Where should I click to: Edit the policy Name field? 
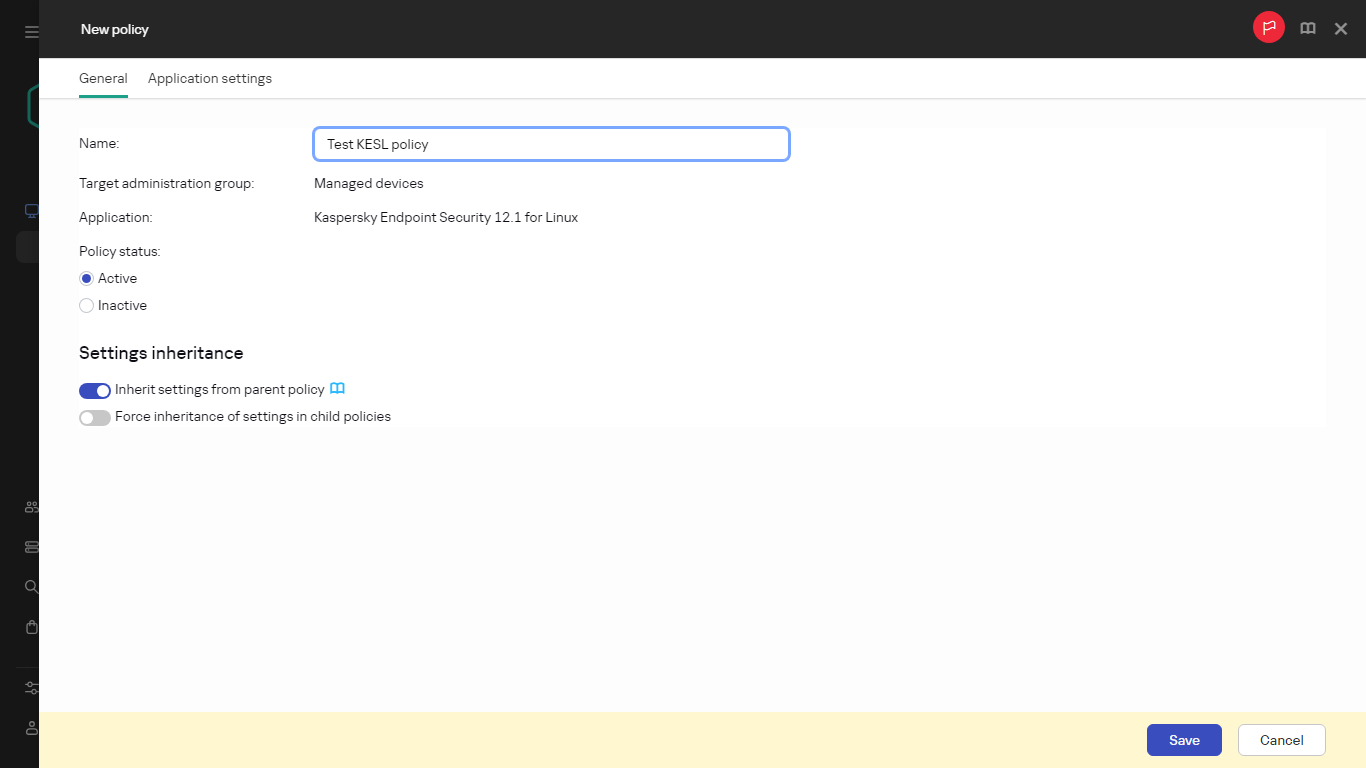coord(551,144)
